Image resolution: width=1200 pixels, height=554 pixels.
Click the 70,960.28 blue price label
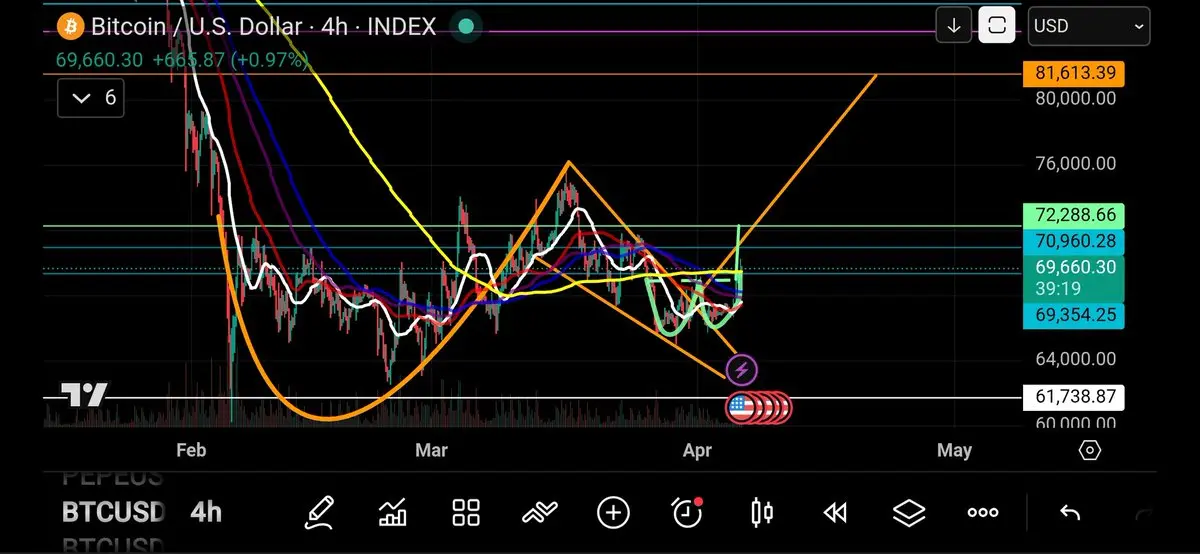click(x=1074, y=241)
